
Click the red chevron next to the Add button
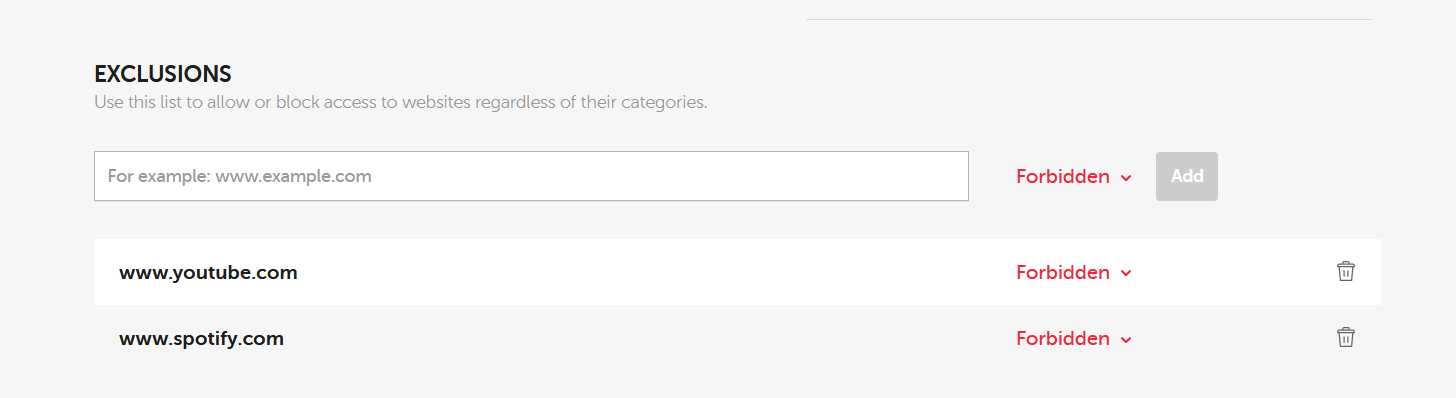point(1126,177)
